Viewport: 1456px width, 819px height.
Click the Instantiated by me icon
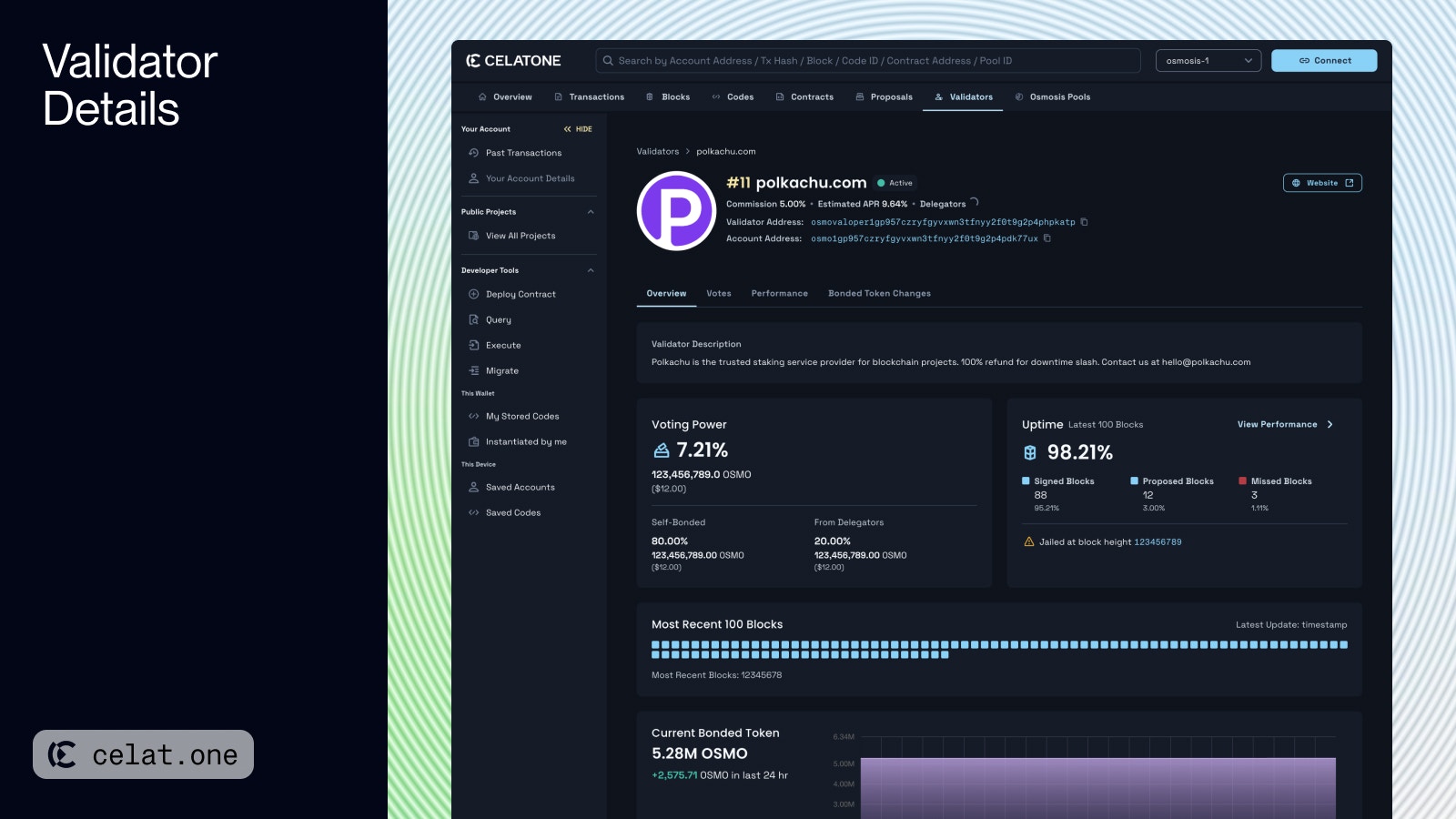[473, 441]
